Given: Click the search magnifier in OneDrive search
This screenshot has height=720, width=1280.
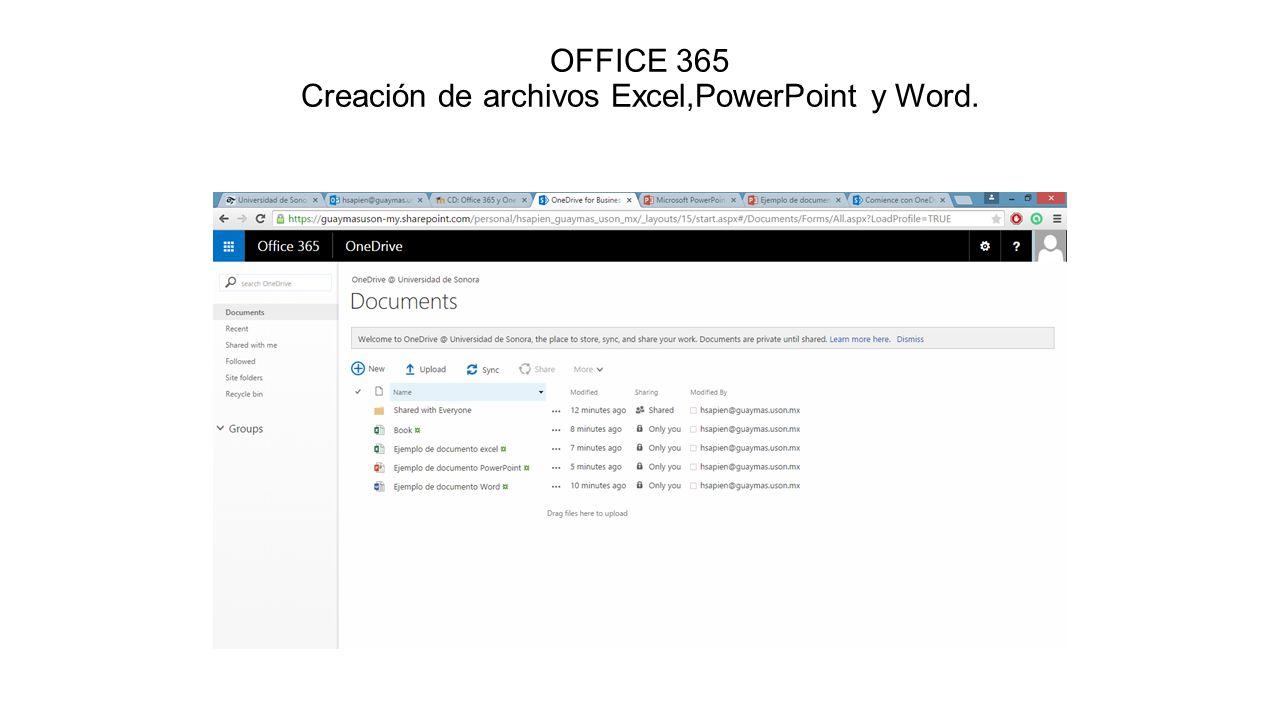Looking at the screenshot, I should click(231, 283).
